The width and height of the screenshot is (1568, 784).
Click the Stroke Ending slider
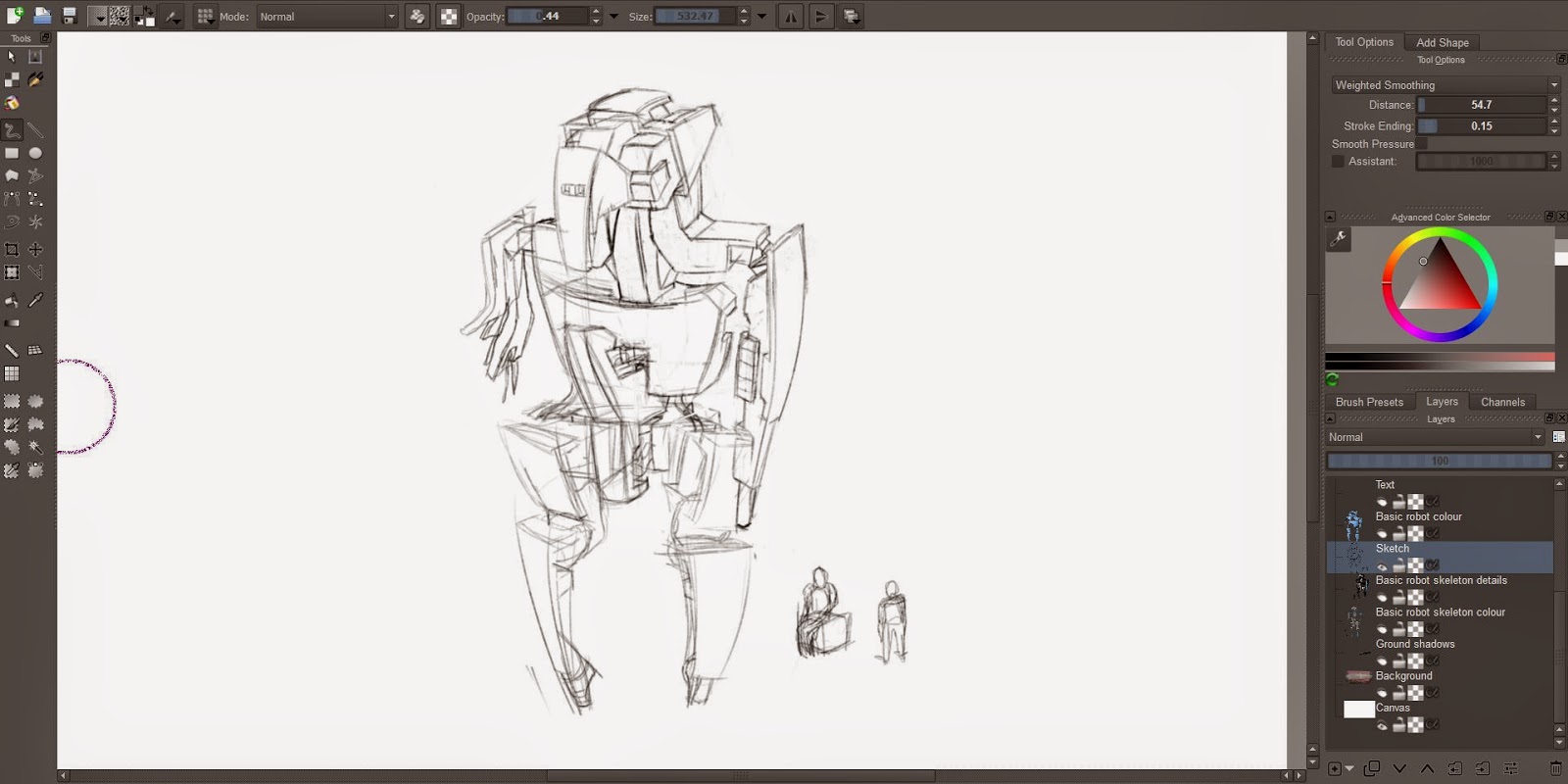pos(1481,125)
